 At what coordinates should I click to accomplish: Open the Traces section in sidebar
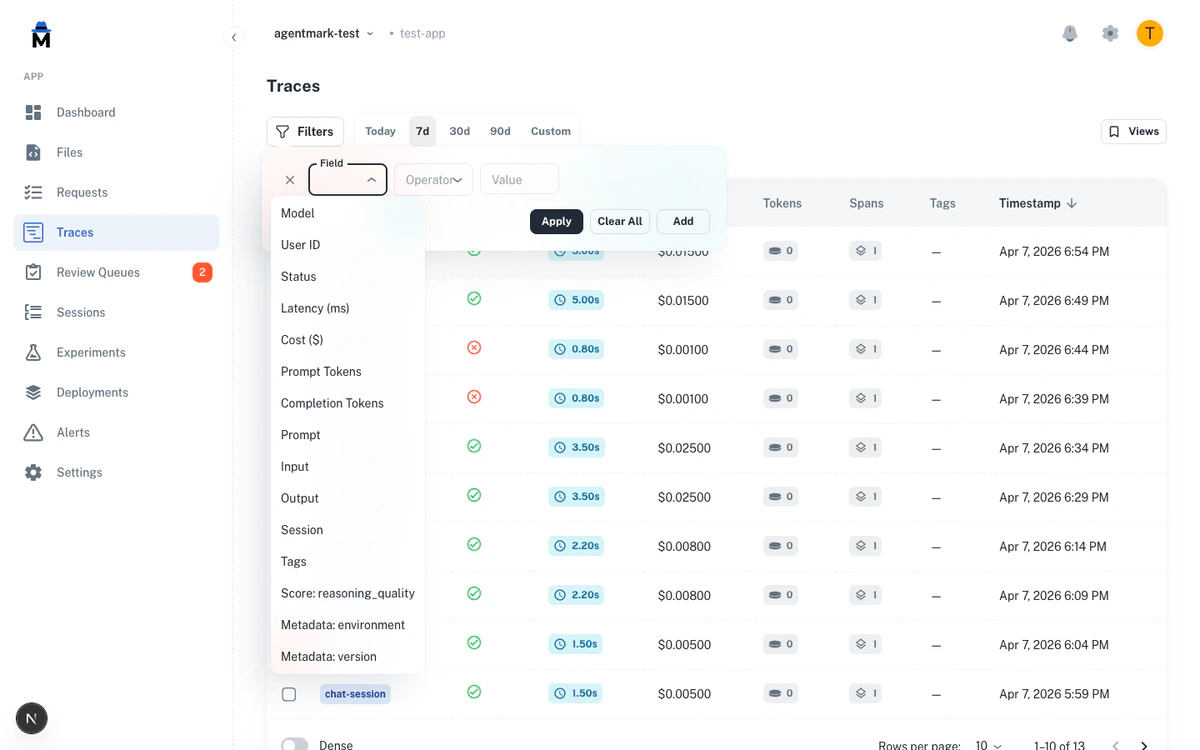(74, 231)
